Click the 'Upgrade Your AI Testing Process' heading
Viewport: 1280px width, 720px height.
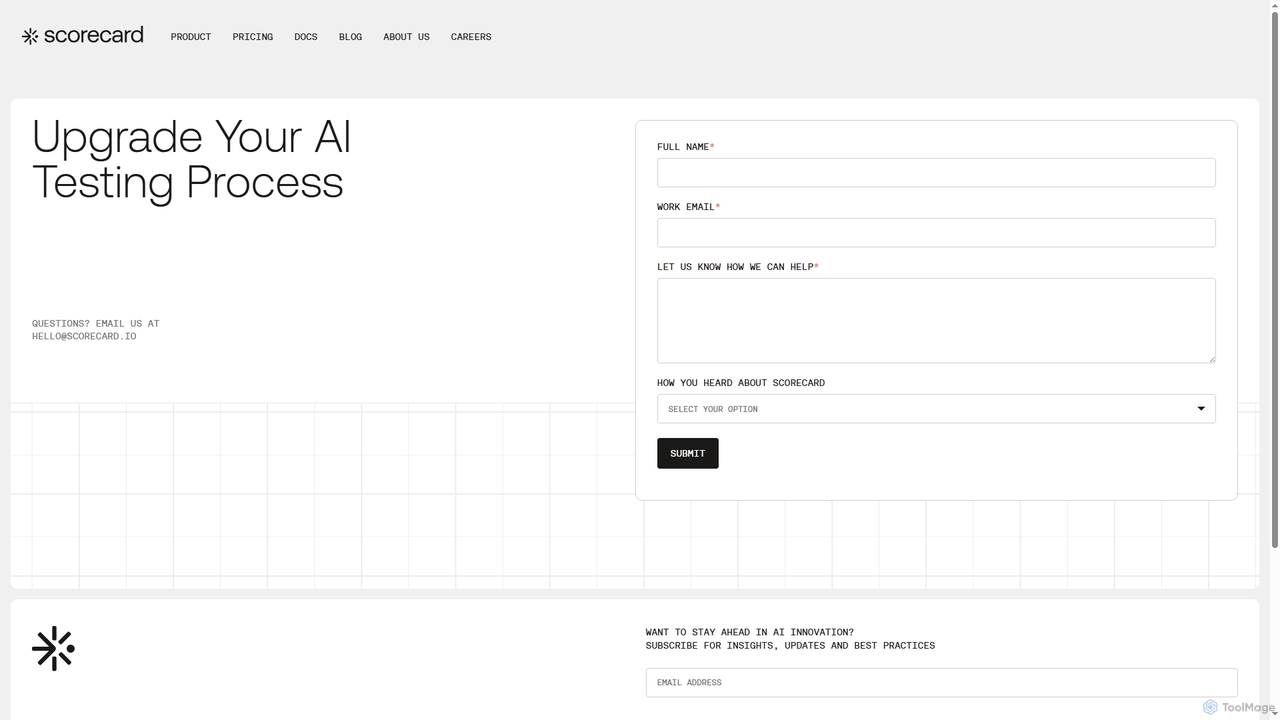point(192,160)
